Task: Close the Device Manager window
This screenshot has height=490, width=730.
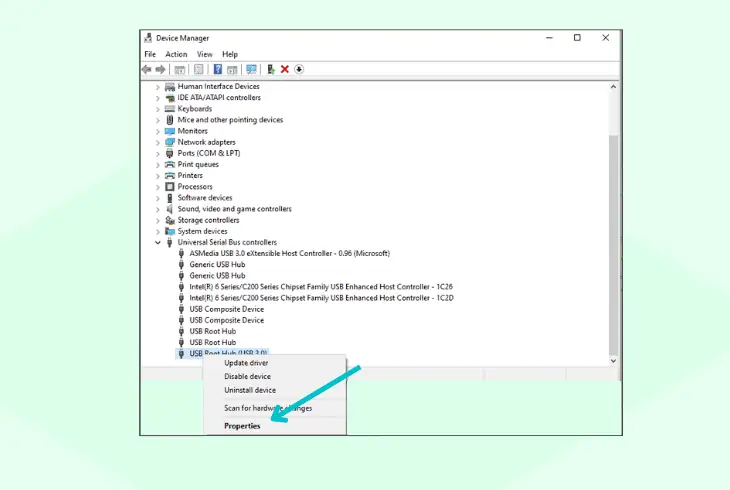Action: click(605, 38)
